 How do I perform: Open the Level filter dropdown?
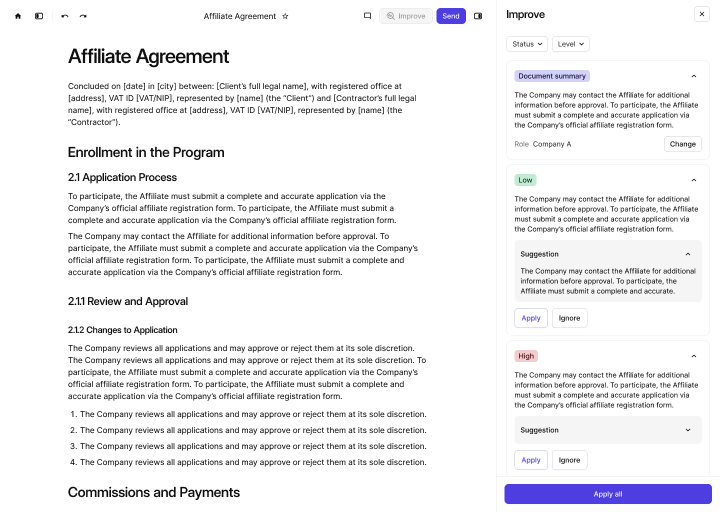point(570,44)
